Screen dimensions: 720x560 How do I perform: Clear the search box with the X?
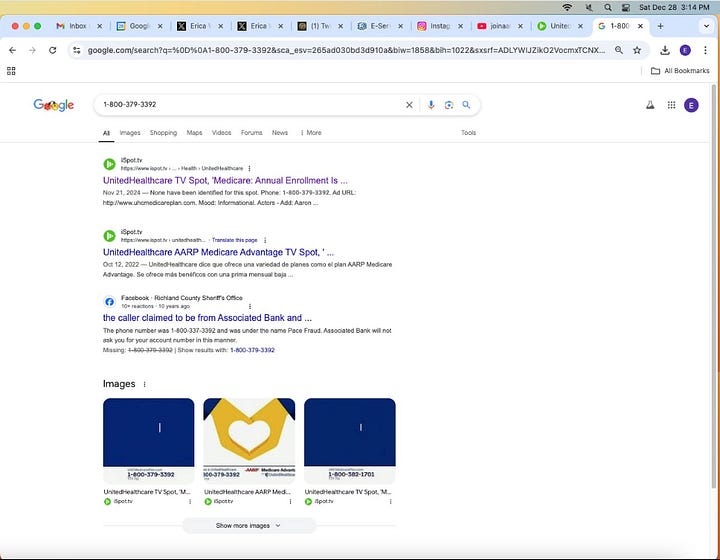point(409,105)
